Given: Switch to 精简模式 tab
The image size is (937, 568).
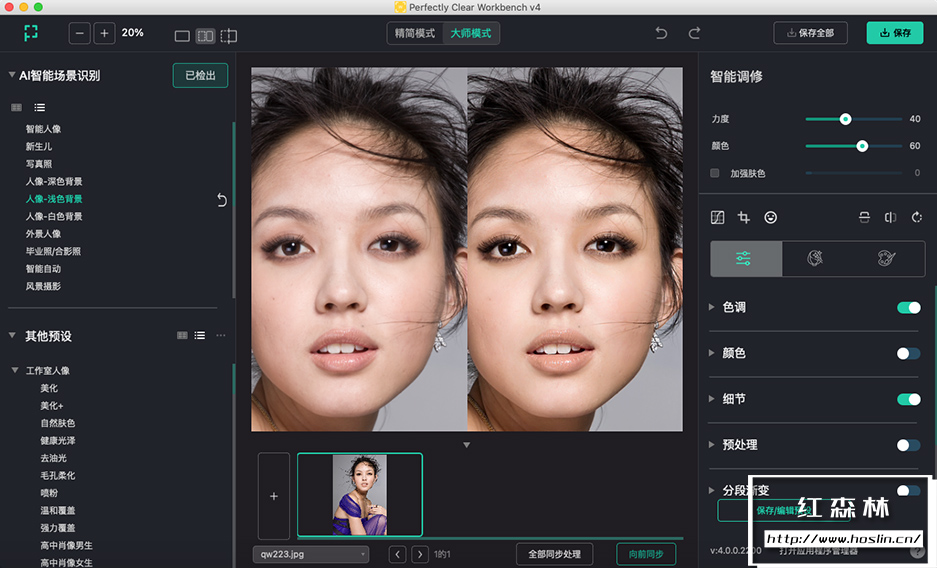Looking at the screenshot, I should coord(415,33).
